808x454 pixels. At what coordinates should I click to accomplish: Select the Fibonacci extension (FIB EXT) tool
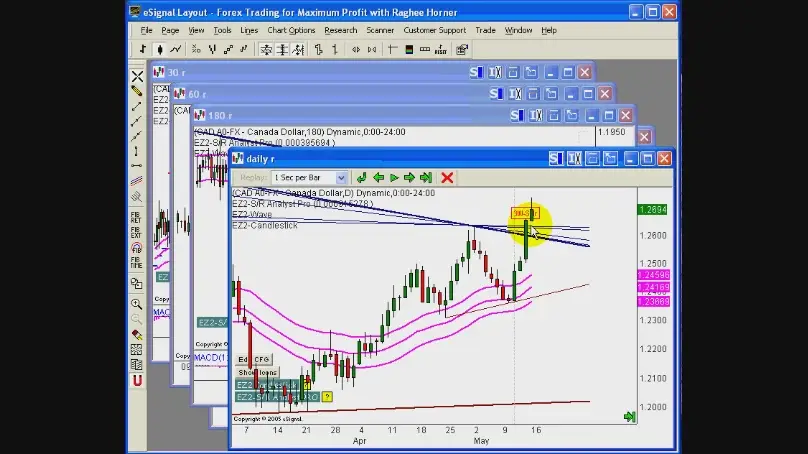pyautogui.click(x=136, y=232)
